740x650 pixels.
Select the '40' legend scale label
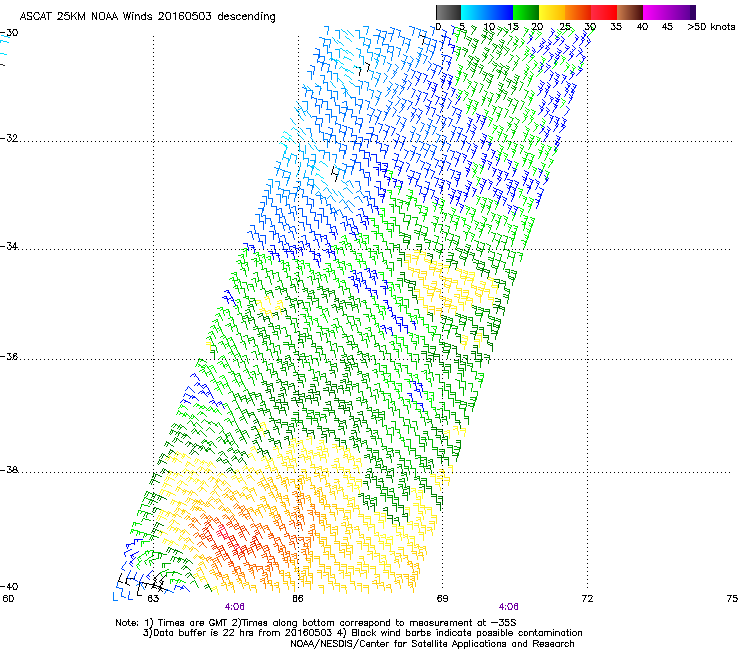tap(642, 27)
